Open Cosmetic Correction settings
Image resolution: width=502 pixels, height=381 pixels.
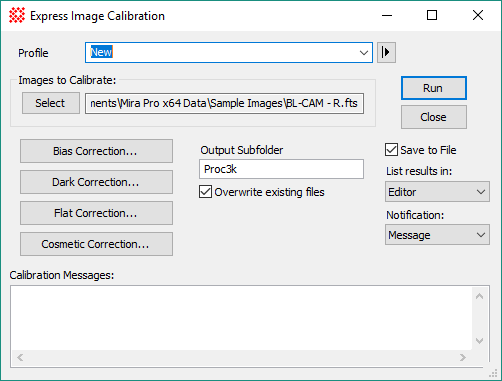tap(96, 244)
